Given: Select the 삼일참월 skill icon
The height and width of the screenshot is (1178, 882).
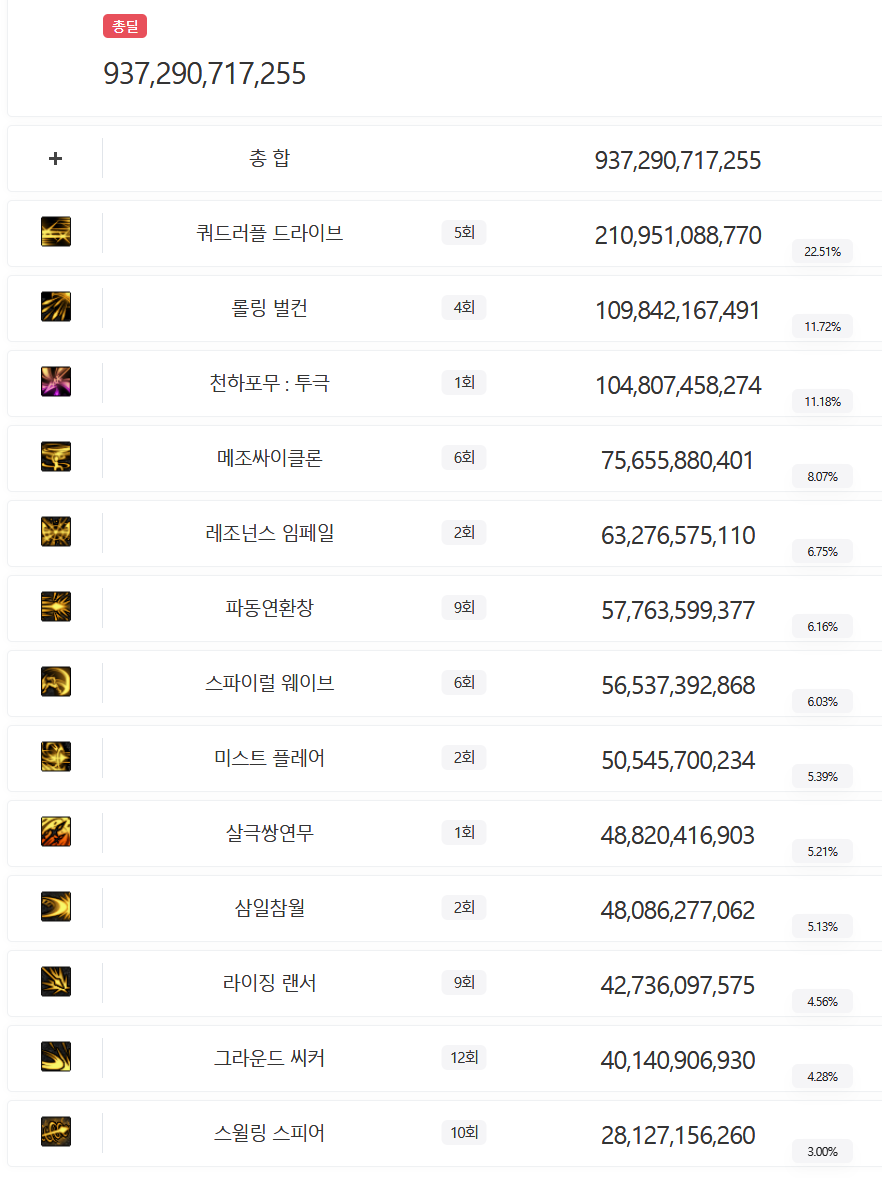Looking at the screenshot, I should (x=56, y=907).
